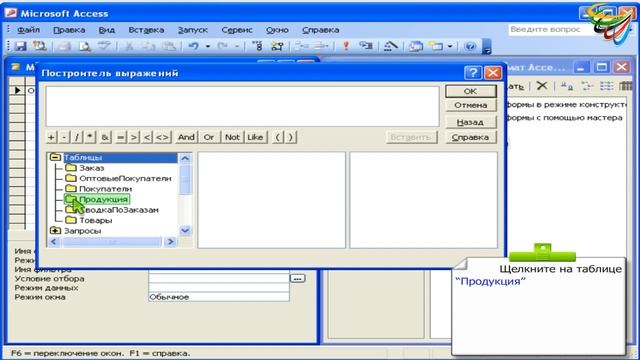Expand the Запросы tree node
The height and width of the screenshot is (360, 640).
[55, 231]
